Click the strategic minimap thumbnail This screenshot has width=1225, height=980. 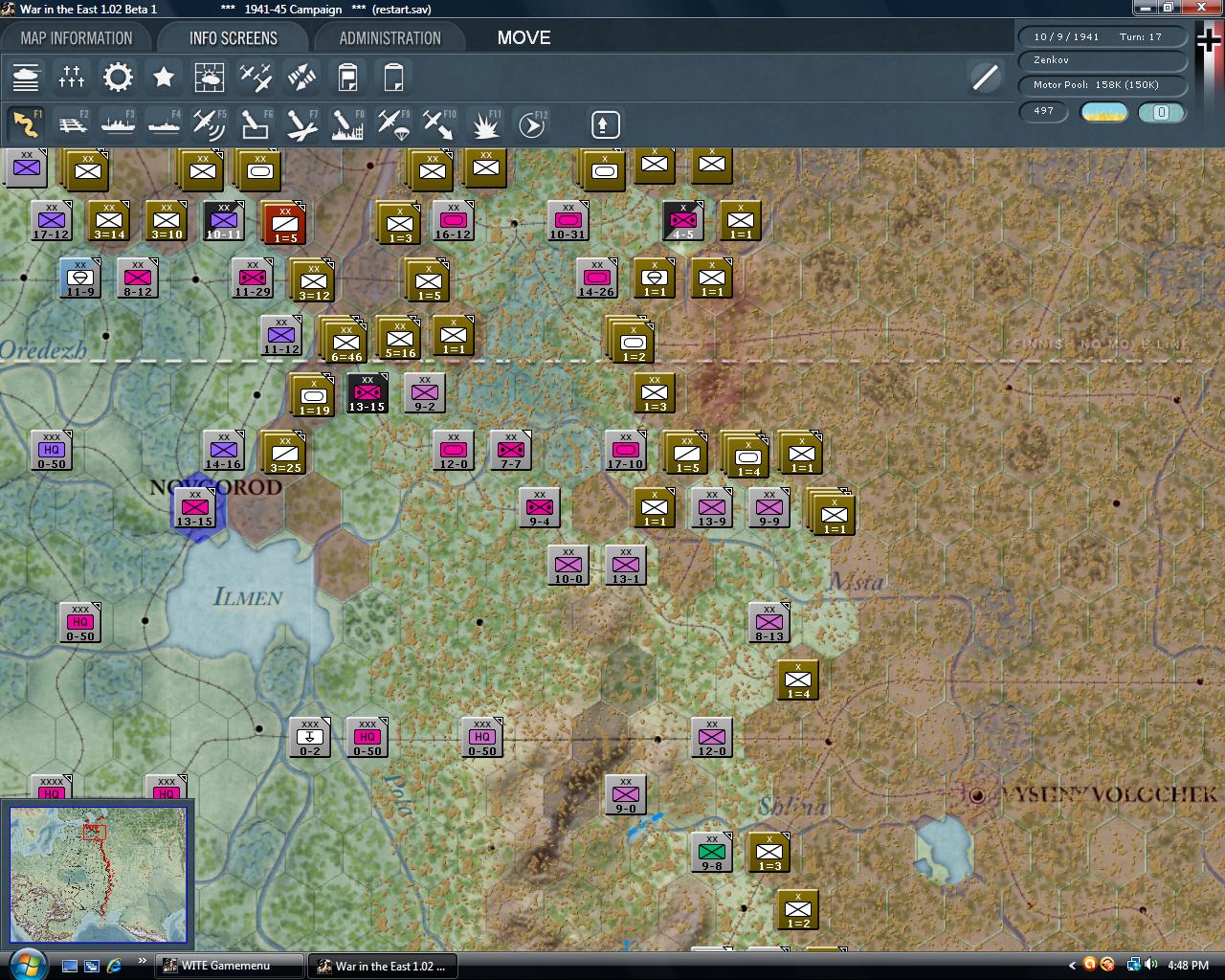(98, 875)
